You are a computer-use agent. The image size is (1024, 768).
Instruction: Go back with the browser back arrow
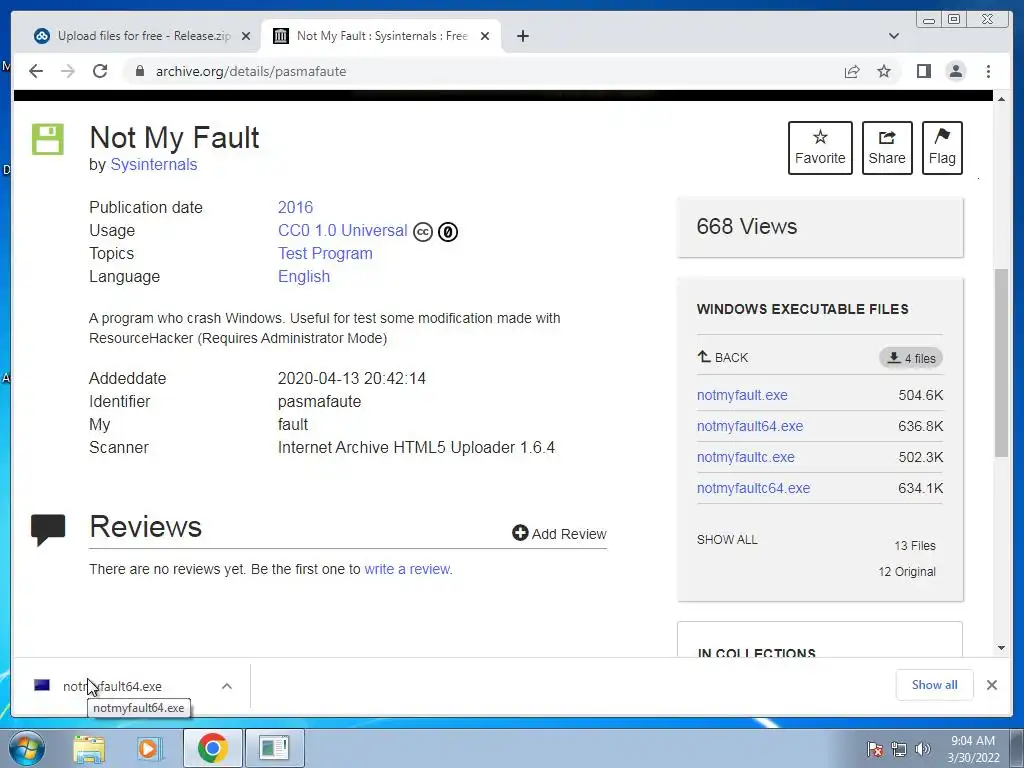pos(36,71)
